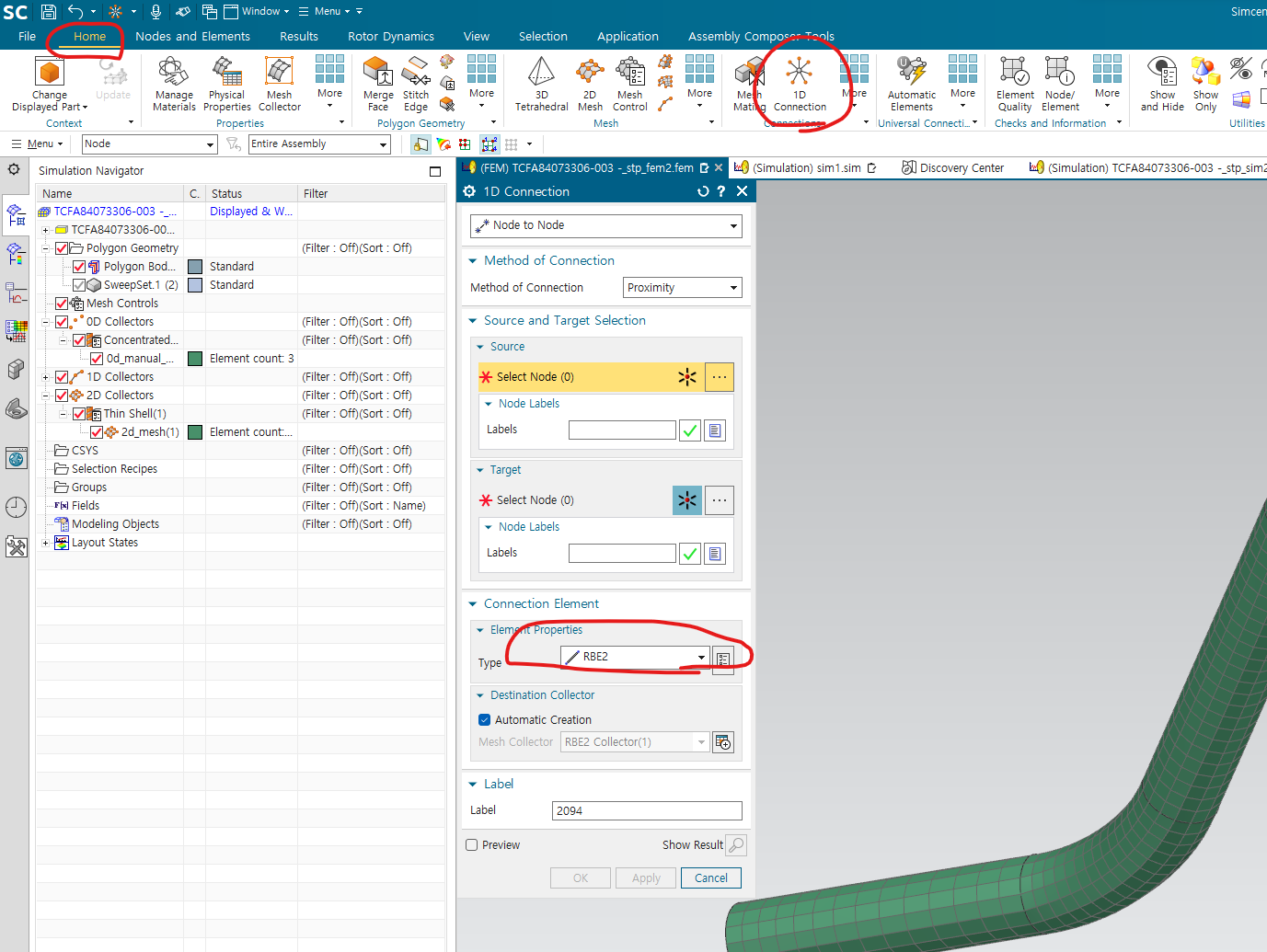The image size is (1267, 952).
Task: Open Automatic Elements tool
Action: [912, 84]
